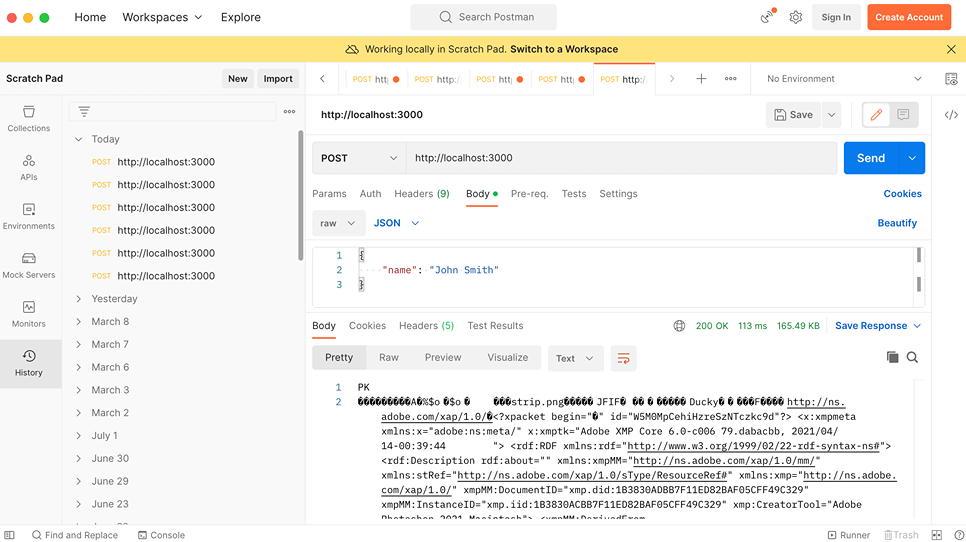Switch to Pre-req. tab
The width and height of the screenshot is (966, 542).
529,193
